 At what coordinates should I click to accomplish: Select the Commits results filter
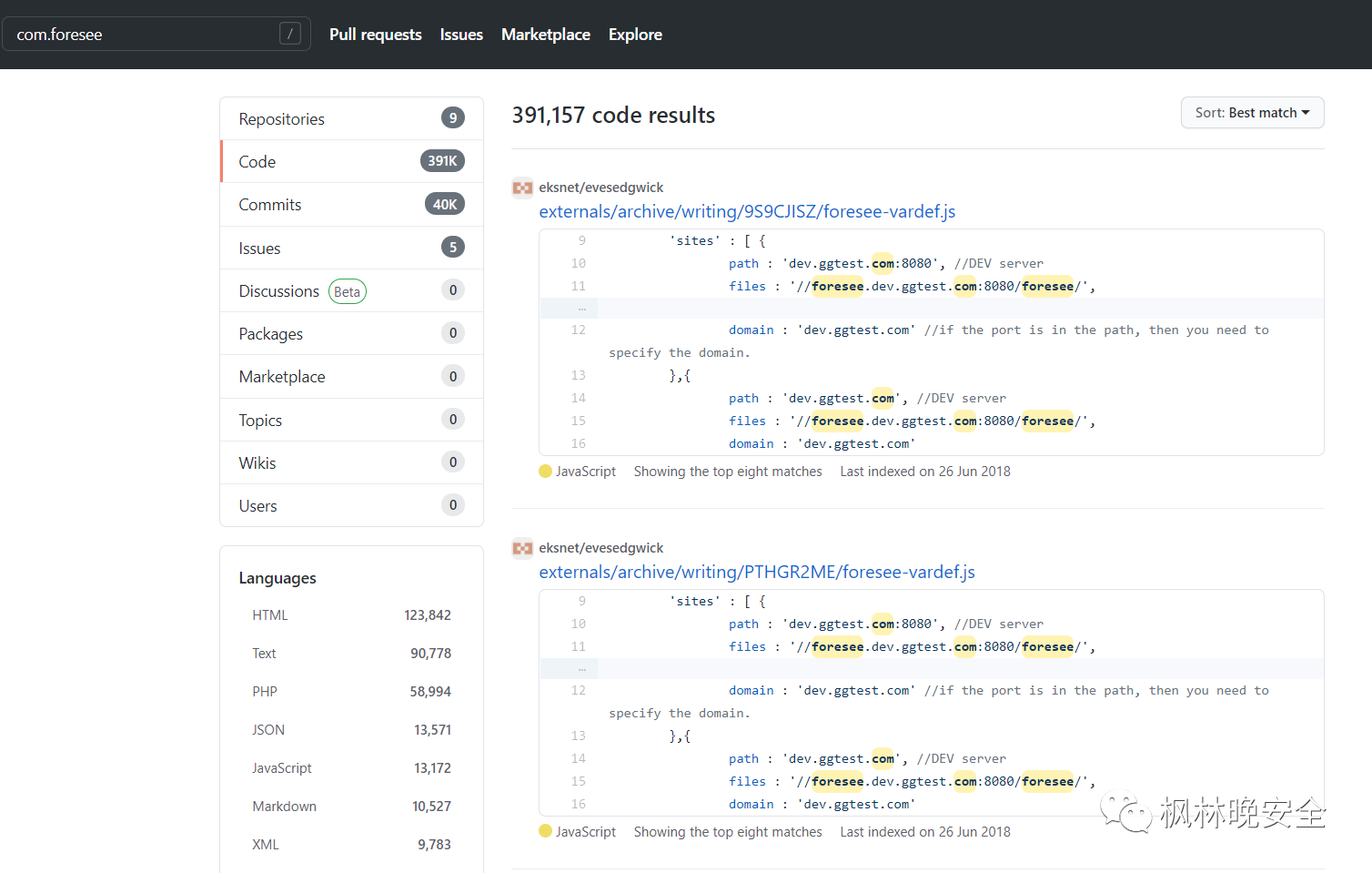click(351, 205)
